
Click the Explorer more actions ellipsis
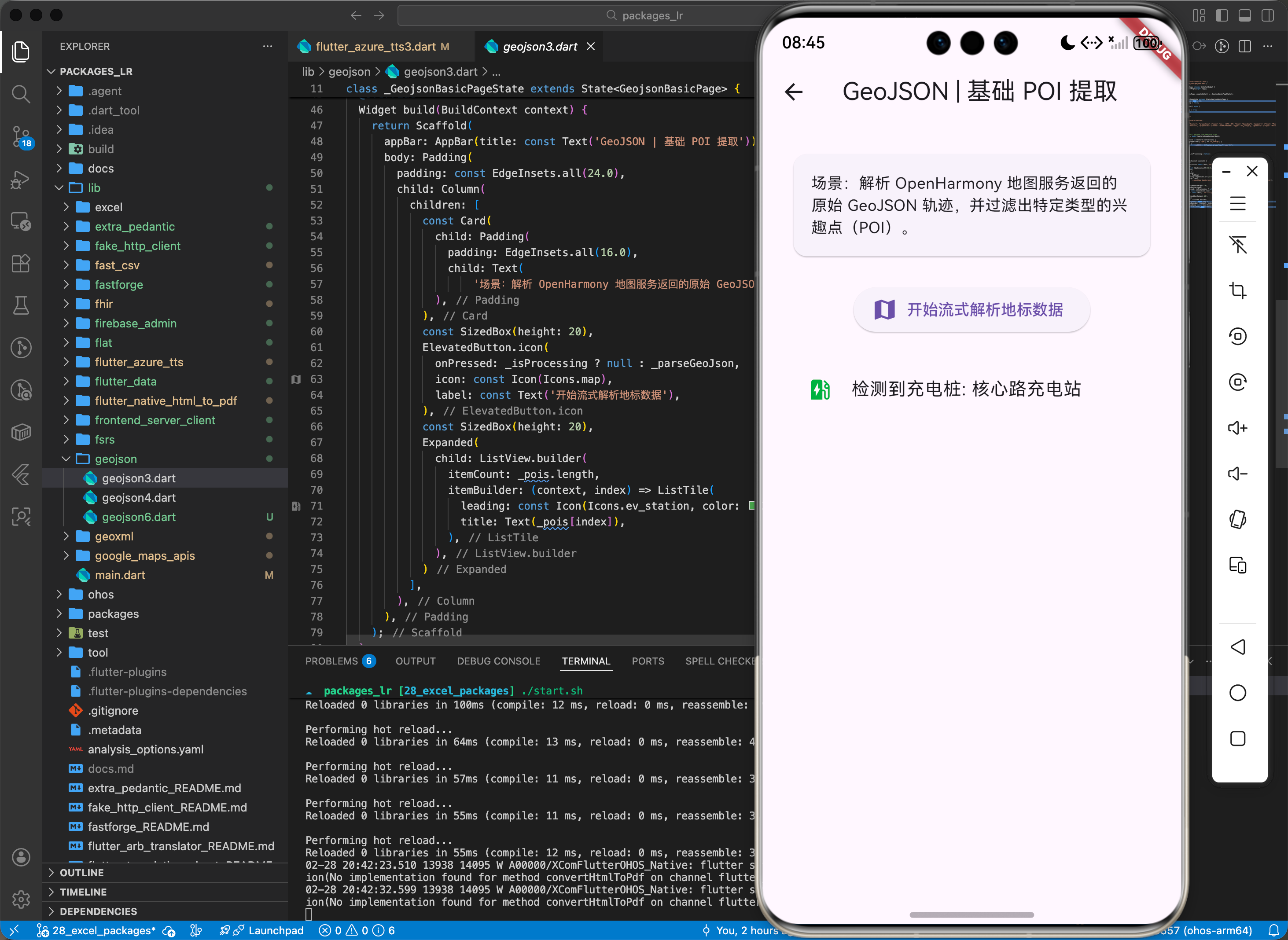coord(268,46)
